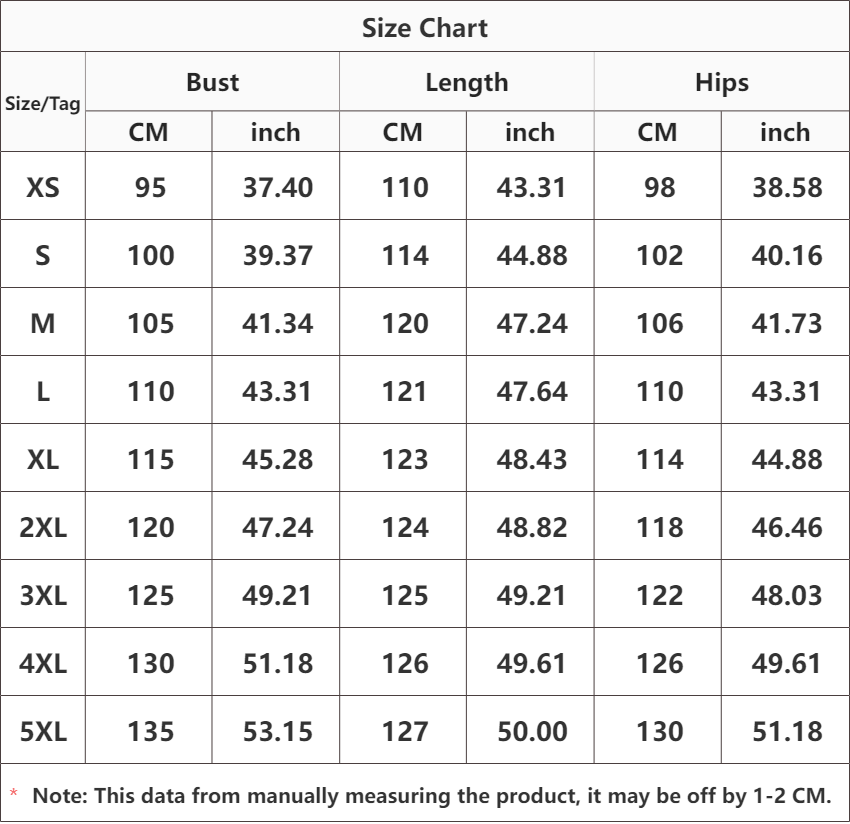Select the Bust column header

coord(212,82)
